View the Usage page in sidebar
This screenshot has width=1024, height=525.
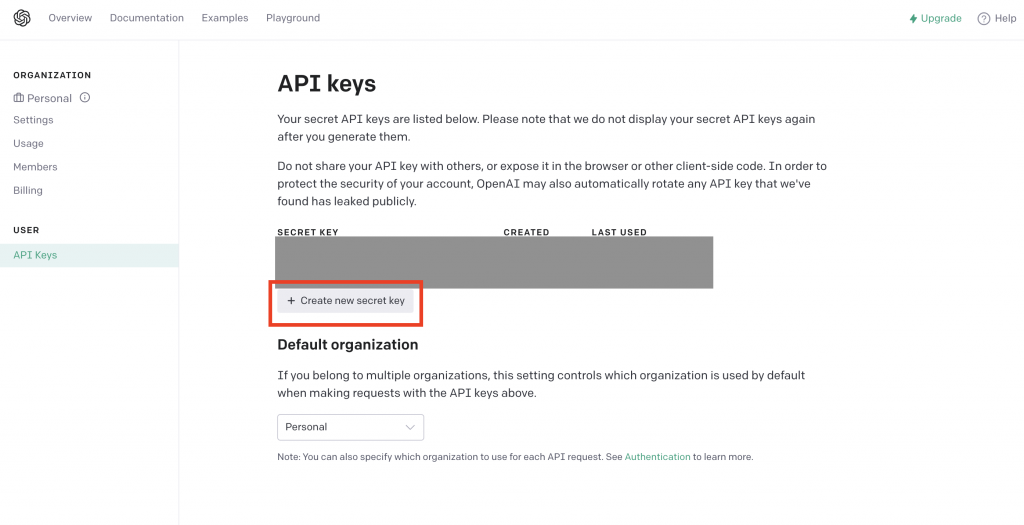28,143
